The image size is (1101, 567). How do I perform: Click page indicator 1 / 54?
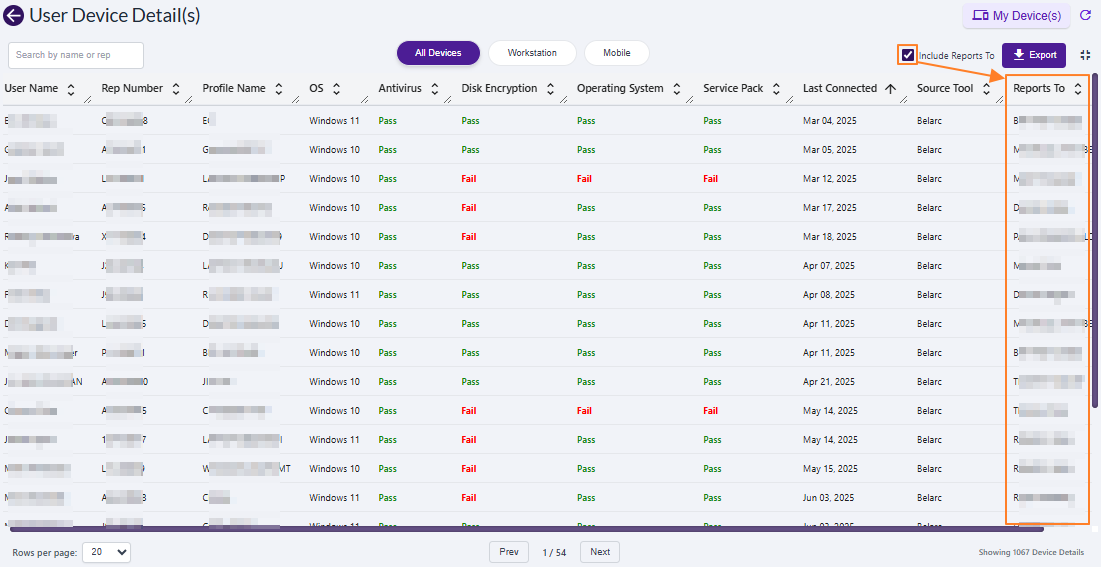(555, 552)
